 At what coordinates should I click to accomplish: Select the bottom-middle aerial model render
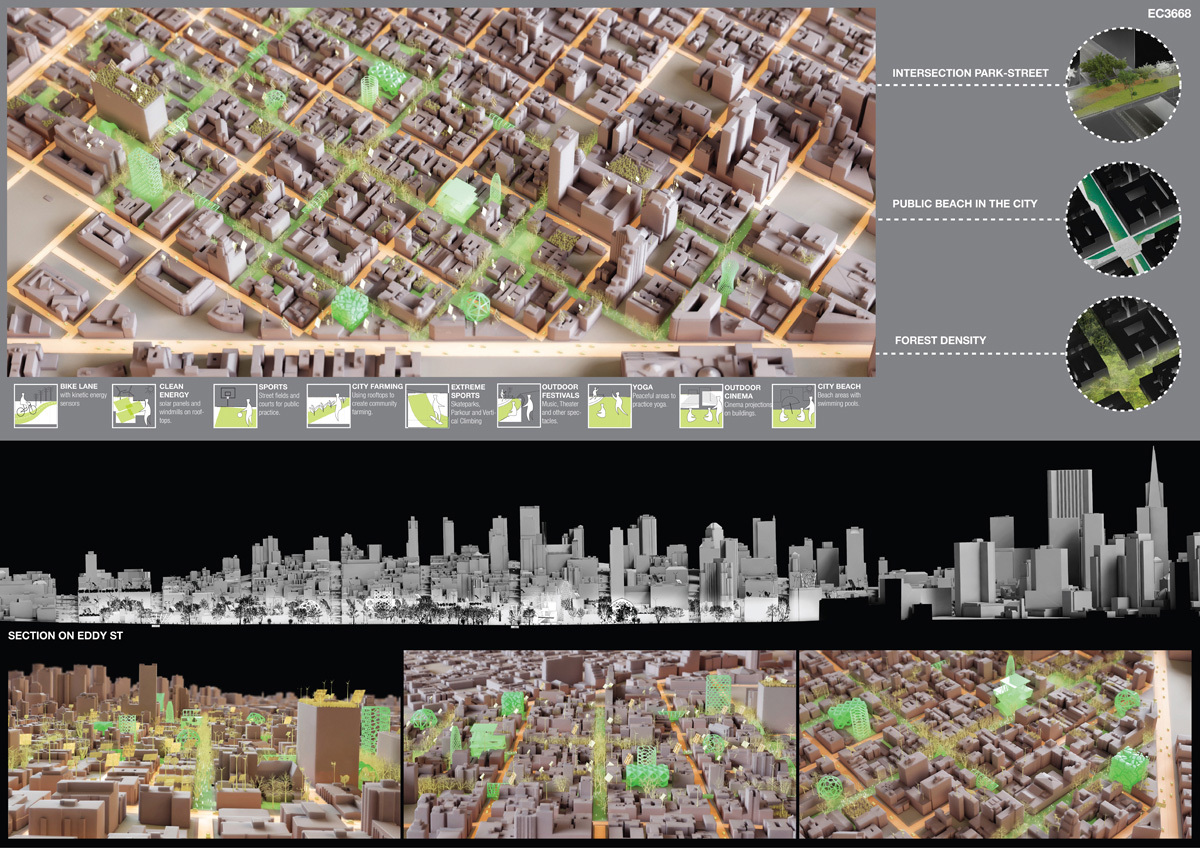pos(600,744)
